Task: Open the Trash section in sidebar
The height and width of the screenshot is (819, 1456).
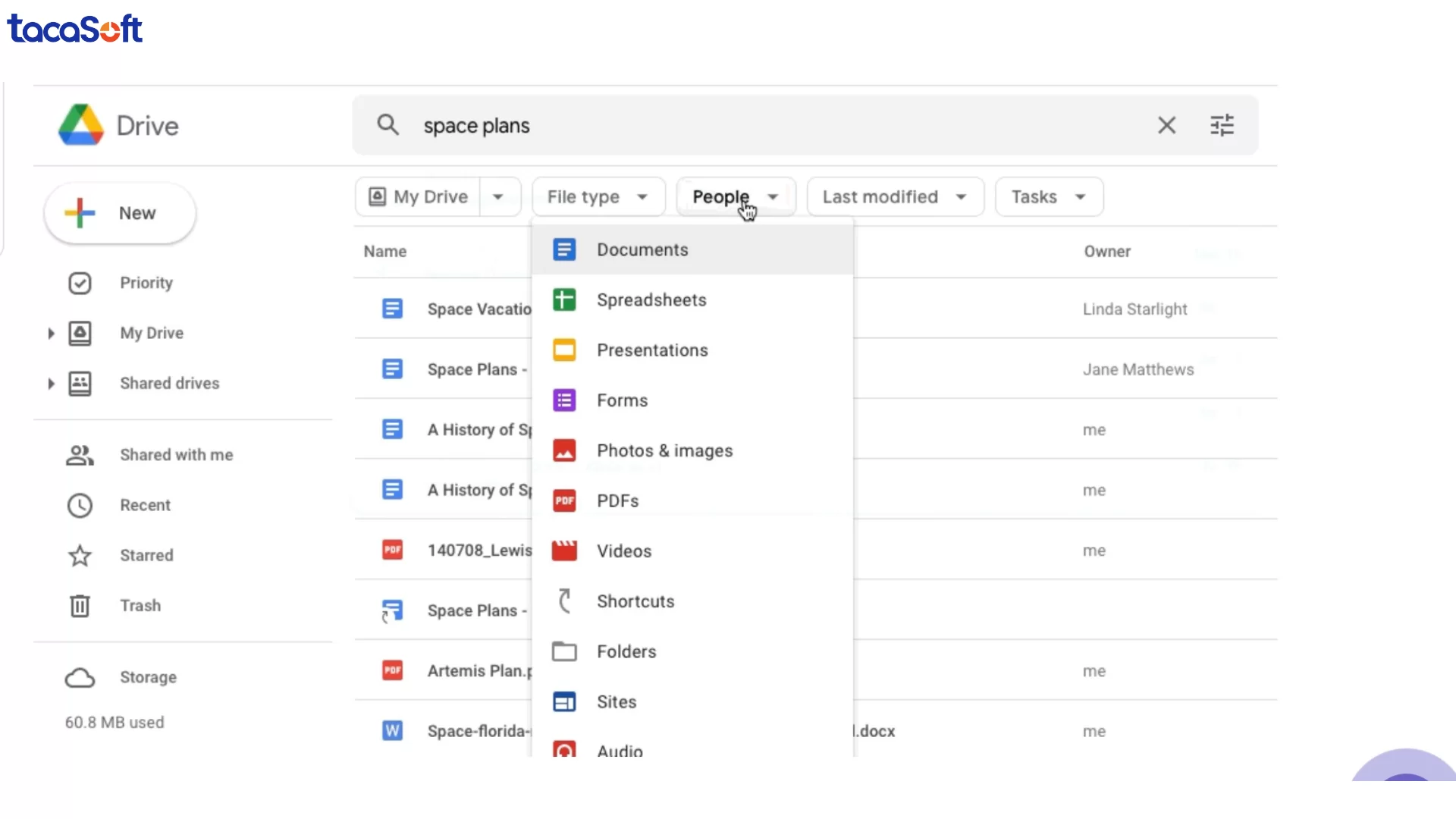Action: tap(140, 605)
